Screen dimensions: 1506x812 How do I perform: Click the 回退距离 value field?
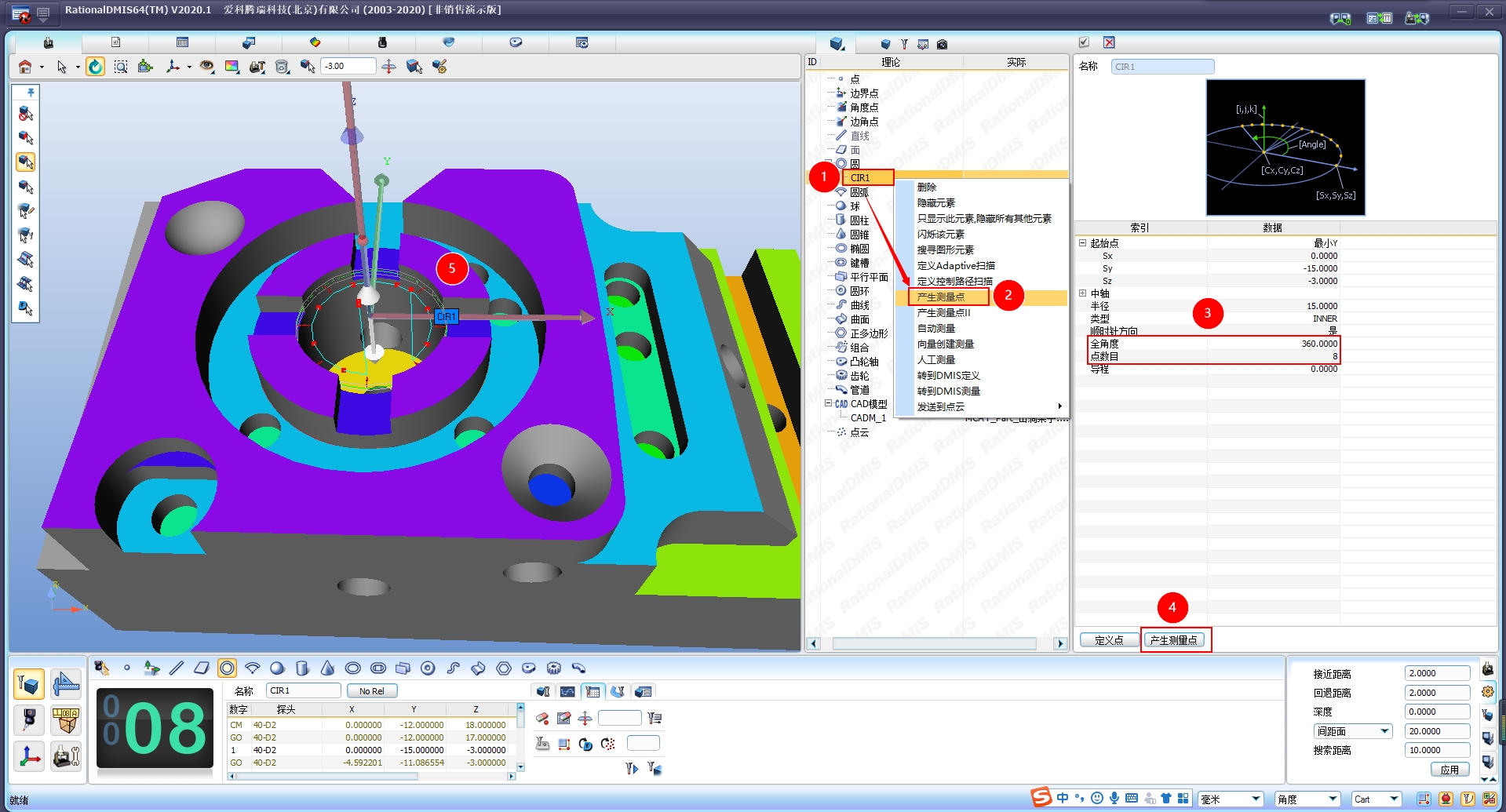[x=1437, y=693]
